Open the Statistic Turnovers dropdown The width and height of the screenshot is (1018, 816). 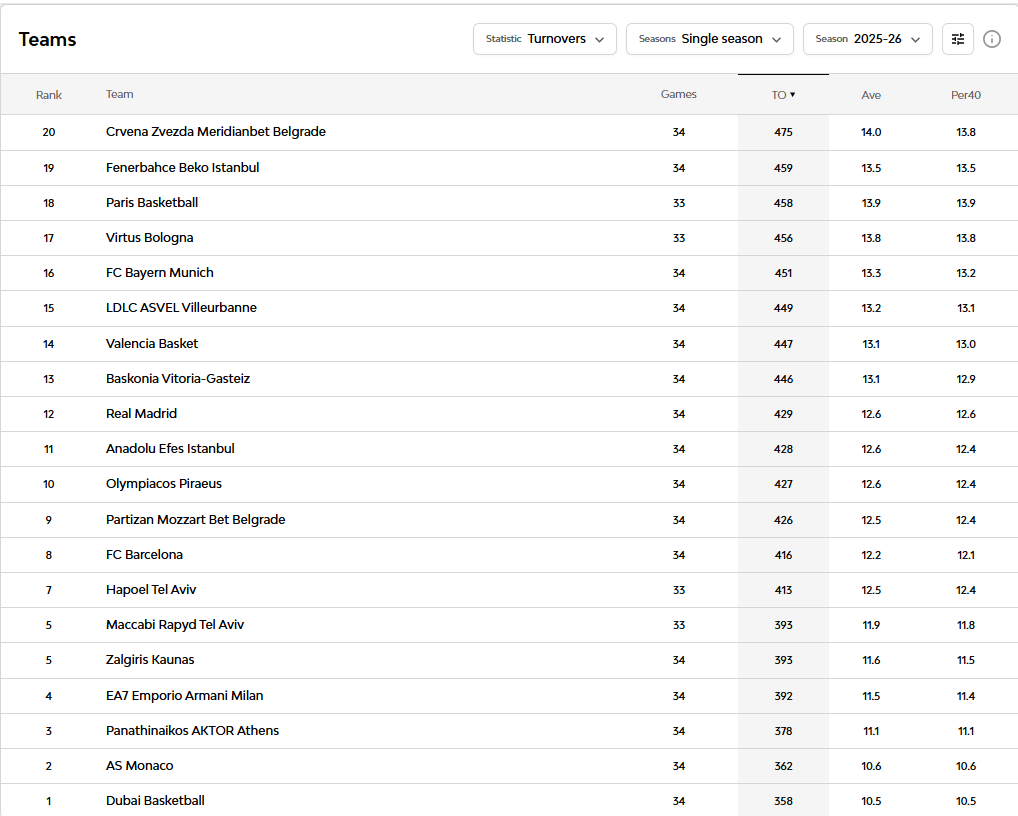[x=545, y=39]
